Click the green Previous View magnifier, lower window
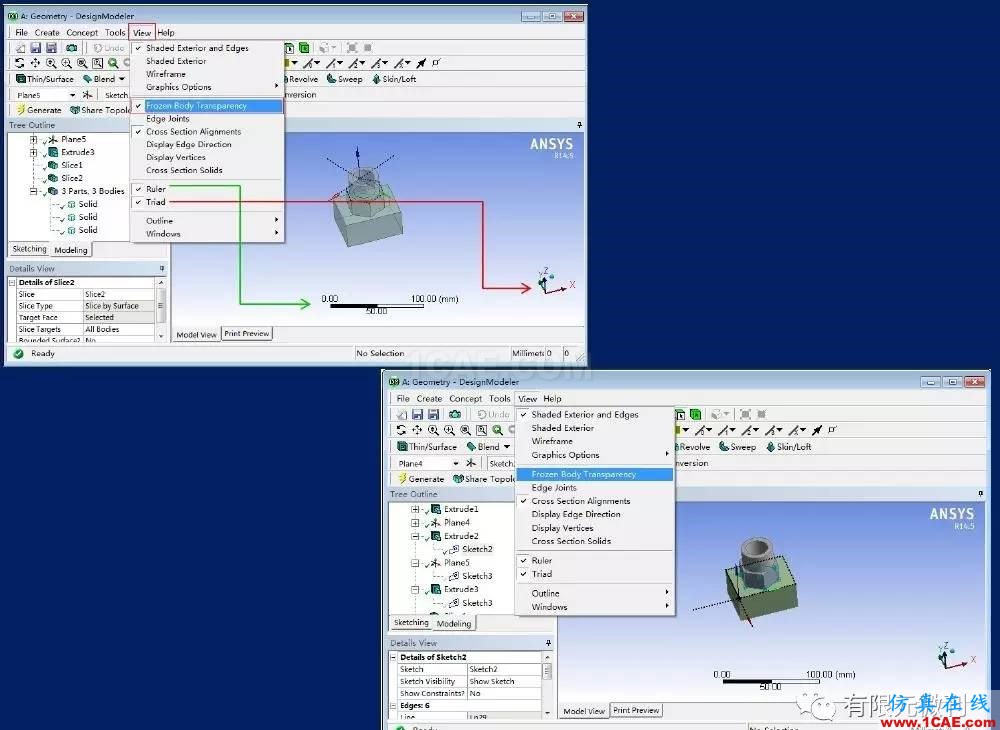This screenshot has width=1000, height=730. [497, 430]
